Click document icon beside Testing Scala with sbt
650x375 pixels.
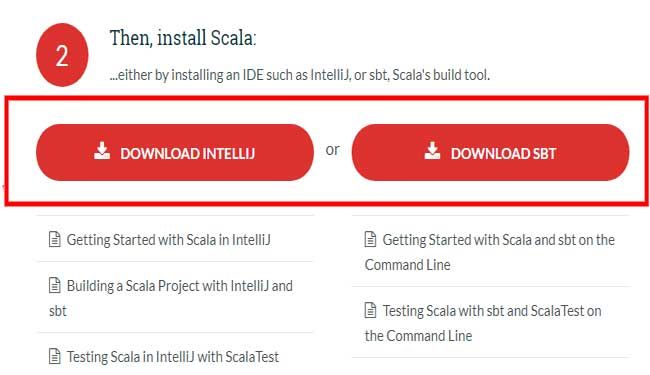tap(371, 310)
